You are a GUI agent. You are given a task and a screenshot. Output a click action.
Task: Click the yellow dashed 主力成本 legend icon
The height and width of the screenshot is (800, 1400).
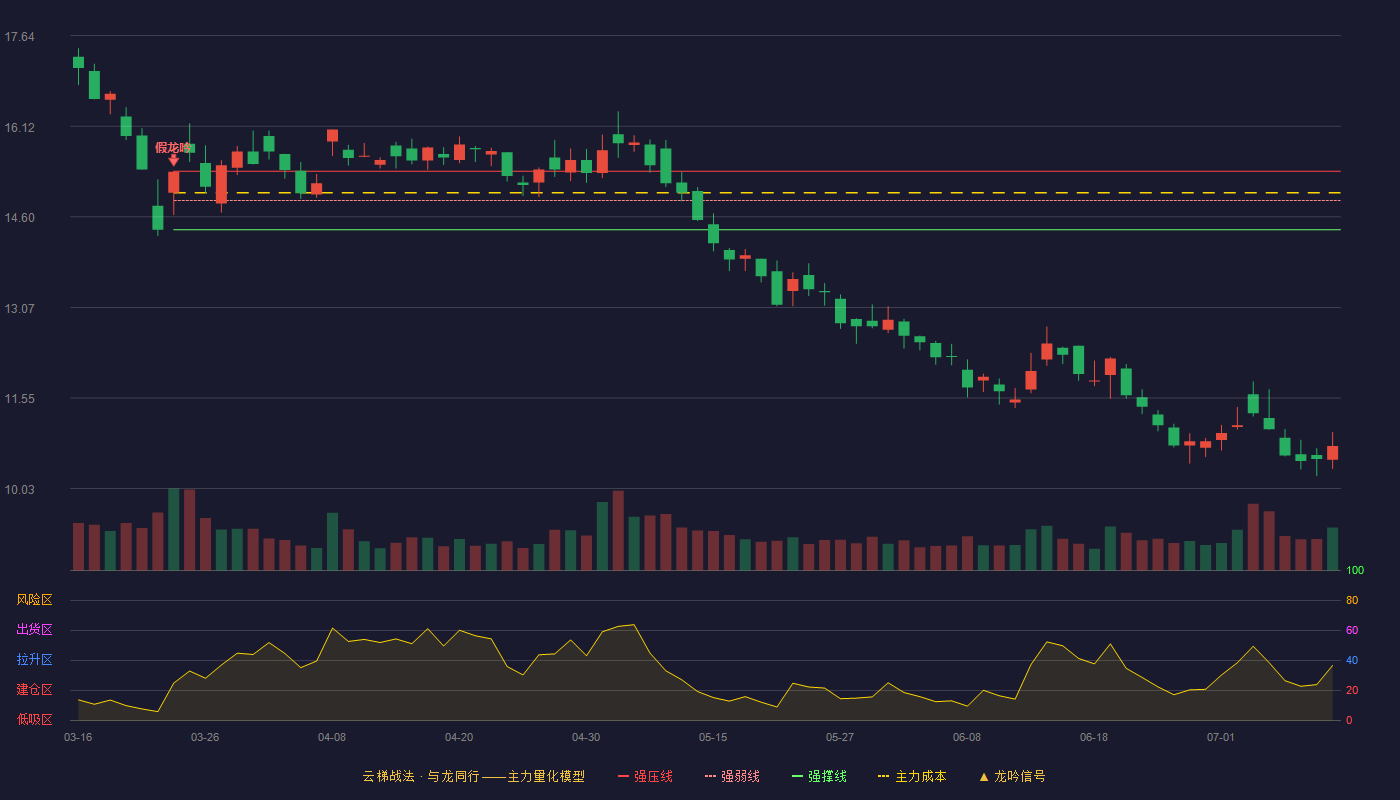coord(883,777)
